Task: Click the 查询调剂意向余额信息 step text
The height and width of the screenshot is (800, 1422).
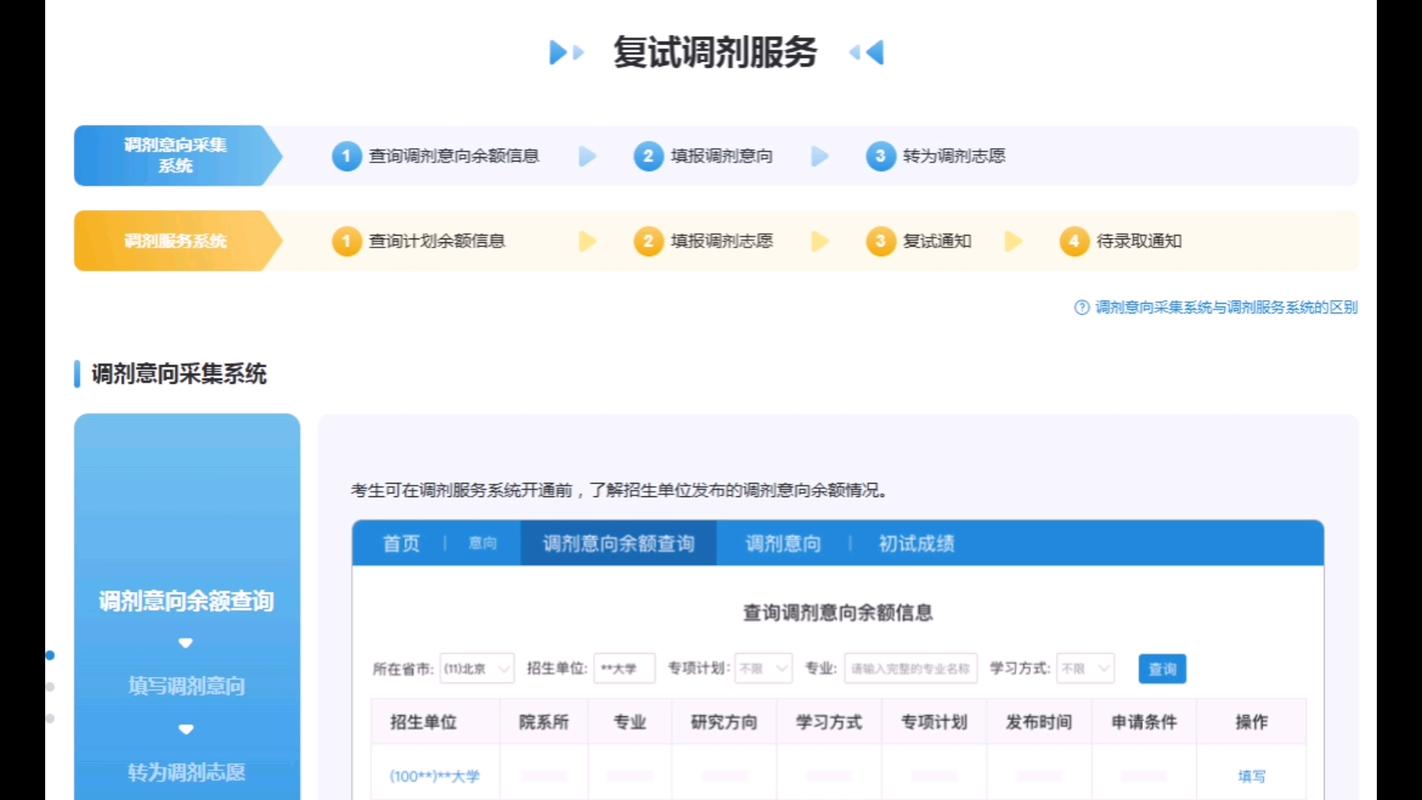Action: (x=454, y=156)
